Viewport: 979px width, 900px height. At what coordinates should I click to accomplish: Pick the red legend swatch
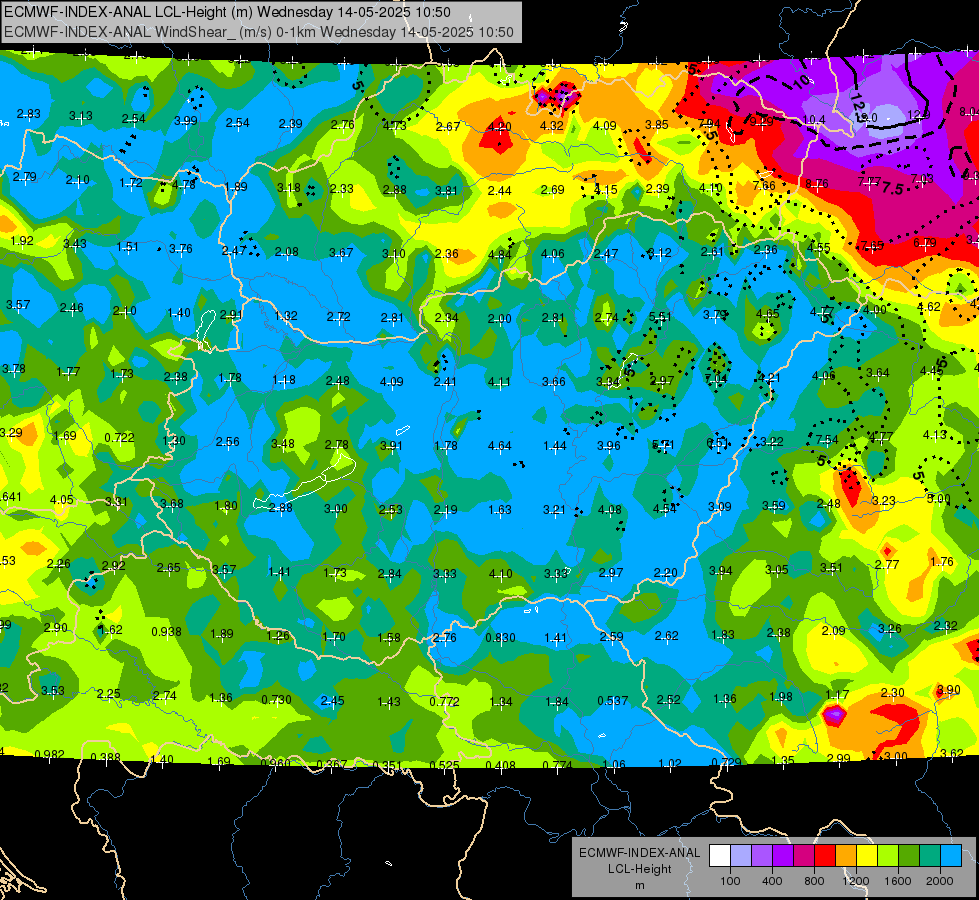[825, 856]
